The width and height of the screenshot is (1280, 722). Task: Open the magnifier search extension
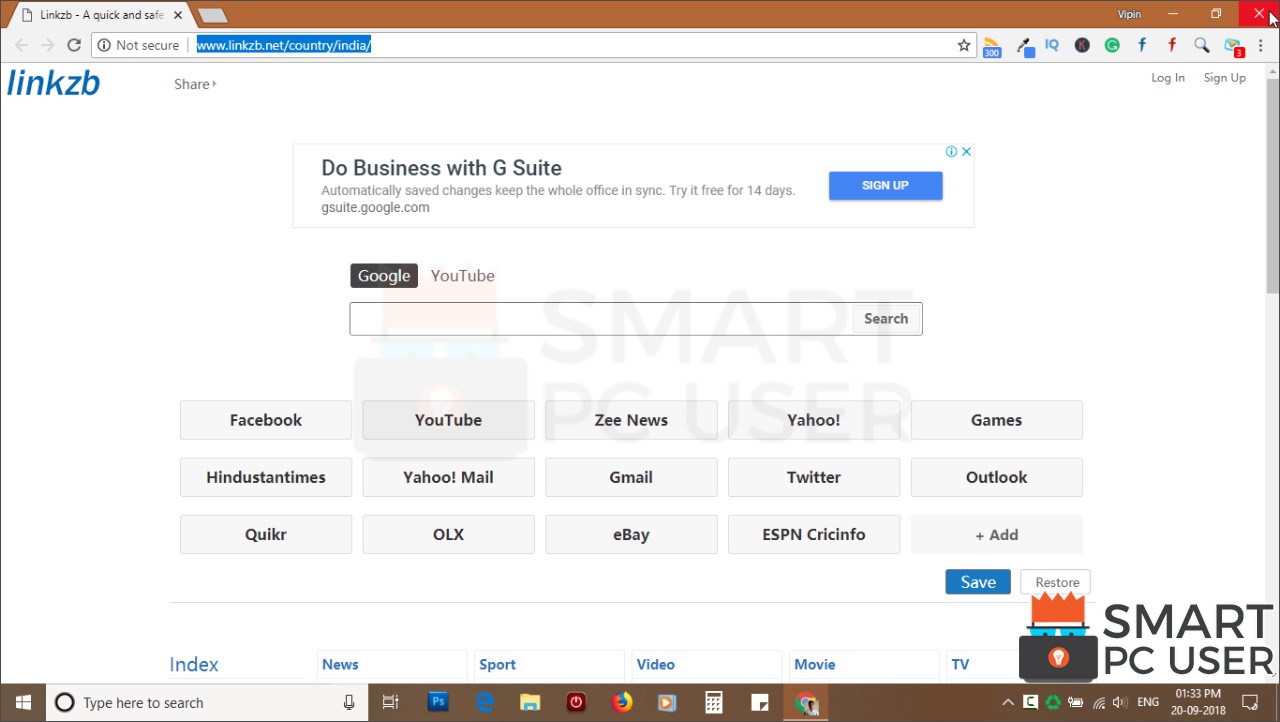pyautogui.click(x=1202, y=45)
